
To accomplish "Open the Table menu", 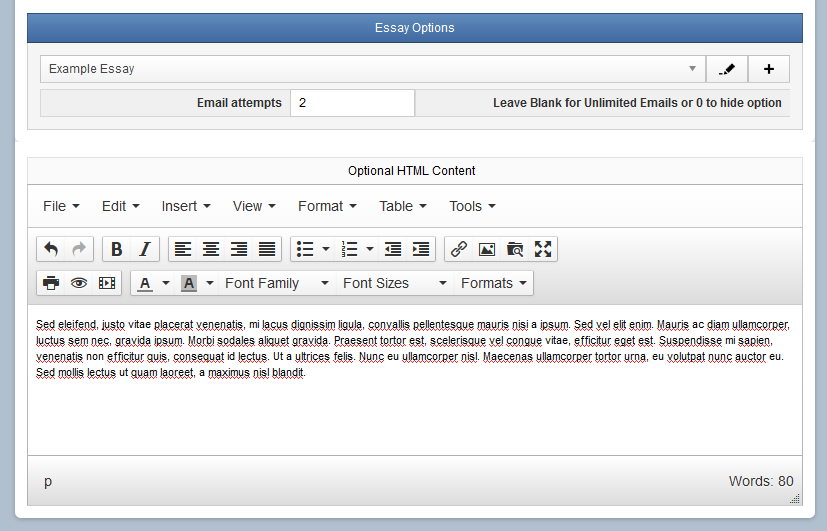I will (x=403, y=206).
